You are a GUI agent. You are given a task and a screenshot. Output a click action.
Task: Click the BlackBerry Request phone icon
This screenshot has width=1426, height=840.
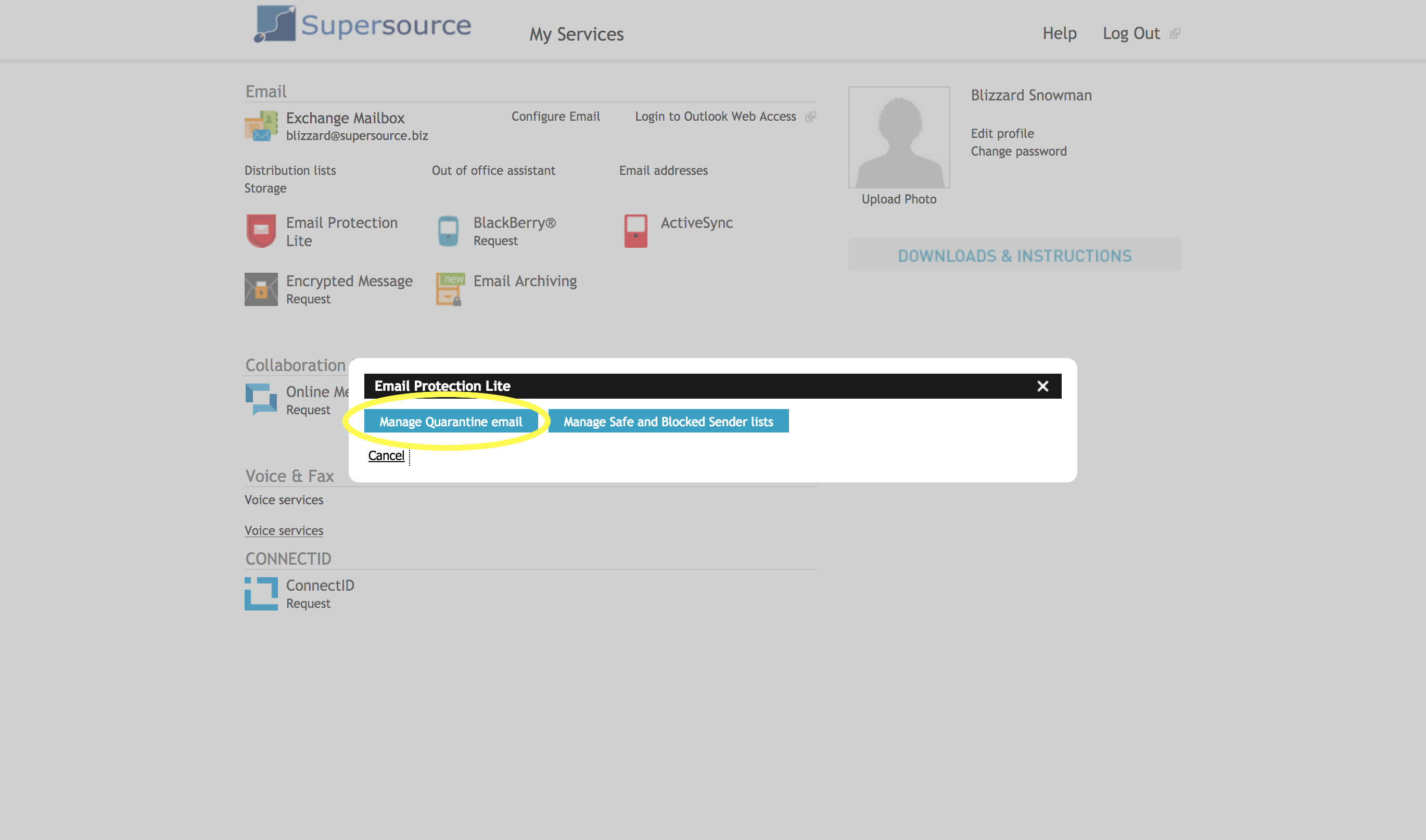point(449,231)
